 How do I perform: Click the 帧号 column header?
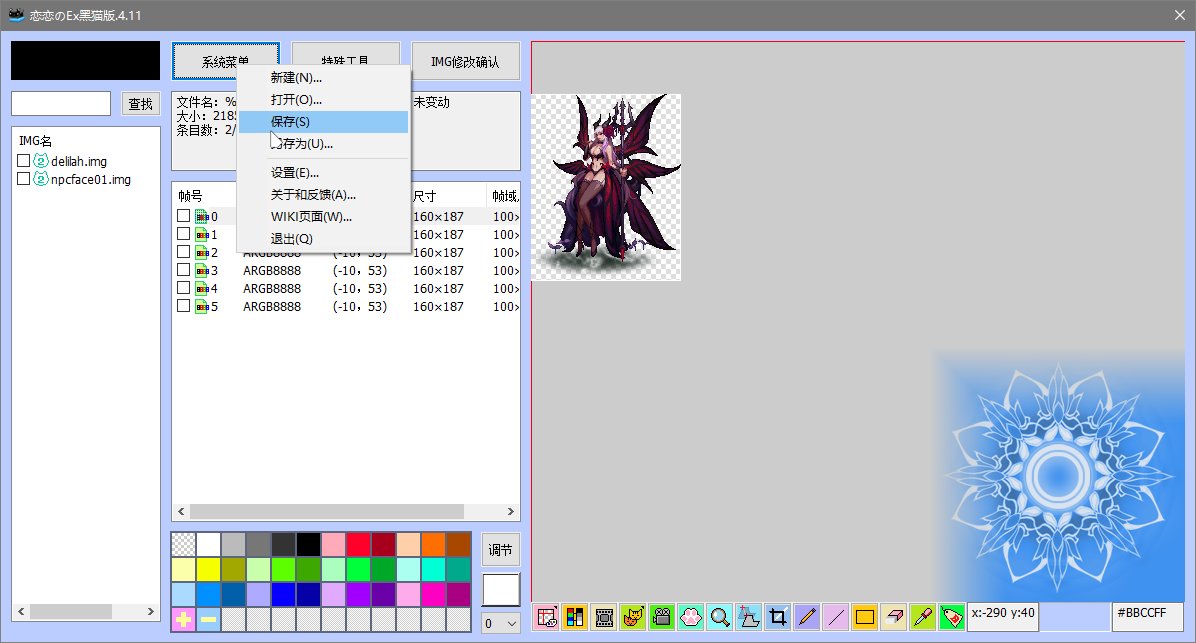[x=191, y=196]
